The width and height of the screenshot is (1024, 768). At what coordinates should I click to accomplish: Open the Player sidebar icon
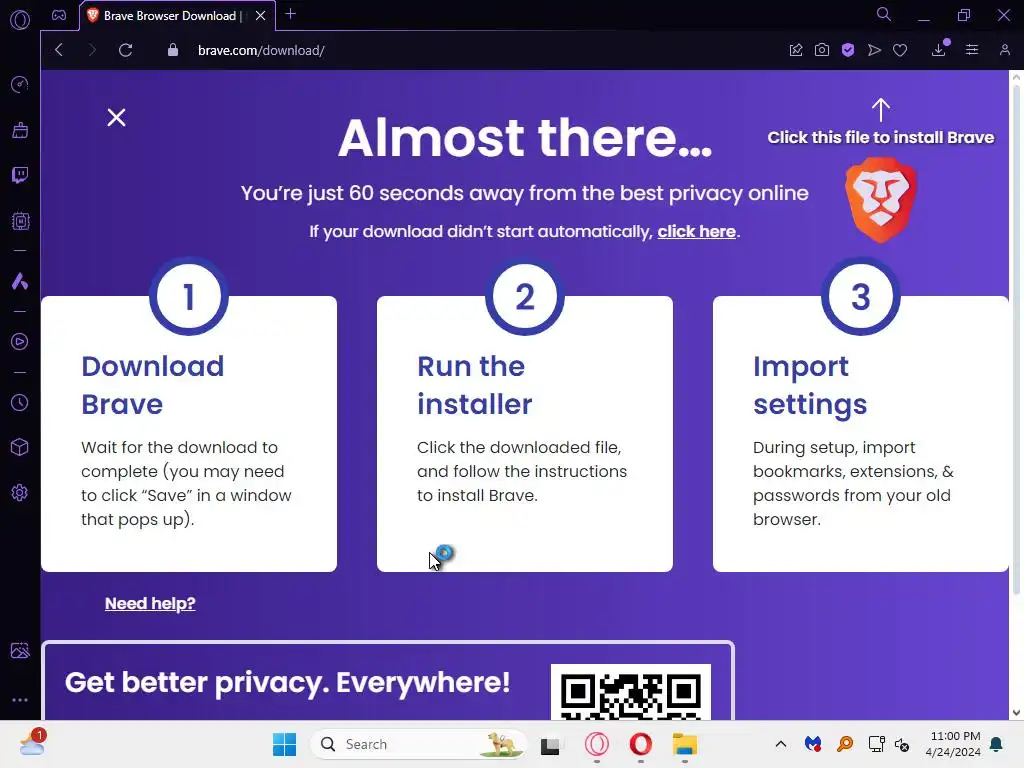coord(20,342)
